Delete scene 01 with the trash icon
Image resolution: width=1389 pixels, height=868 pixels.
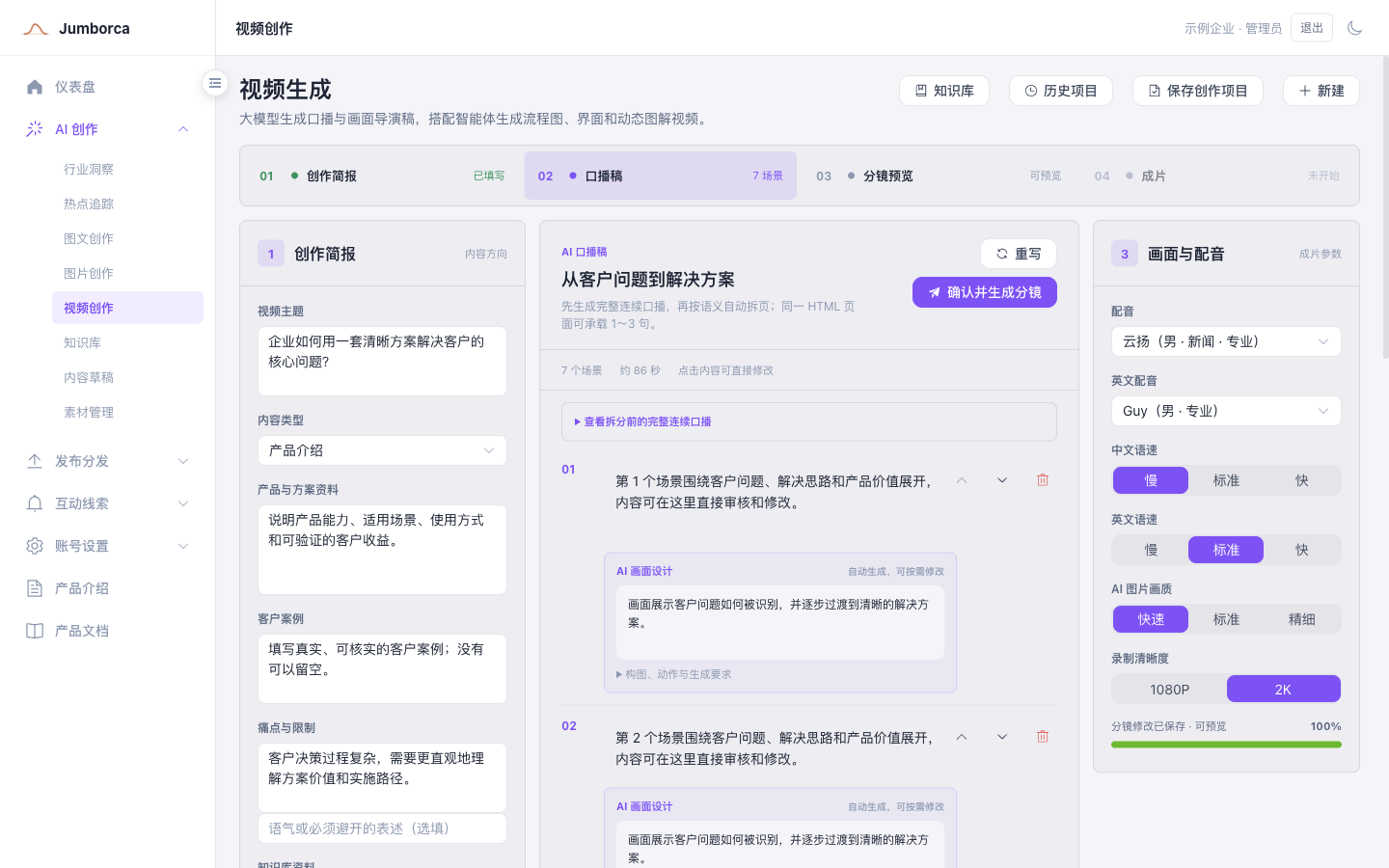coord(1043,480)
